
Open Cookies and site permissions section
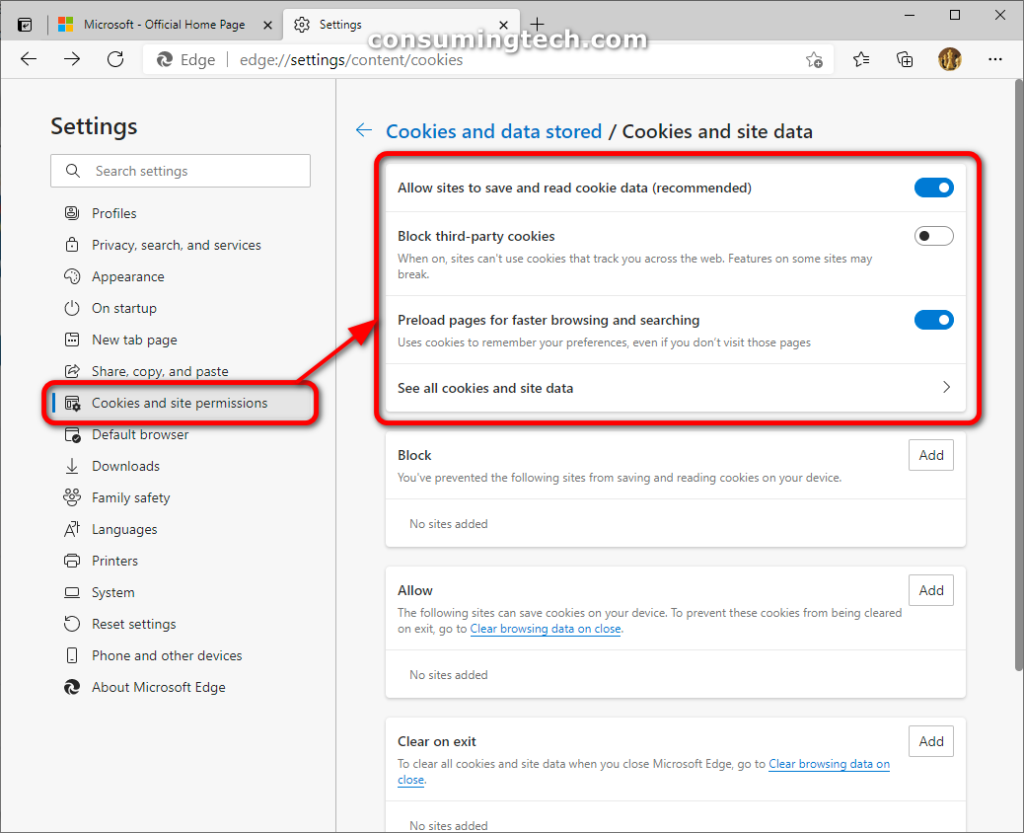point(180,403)
